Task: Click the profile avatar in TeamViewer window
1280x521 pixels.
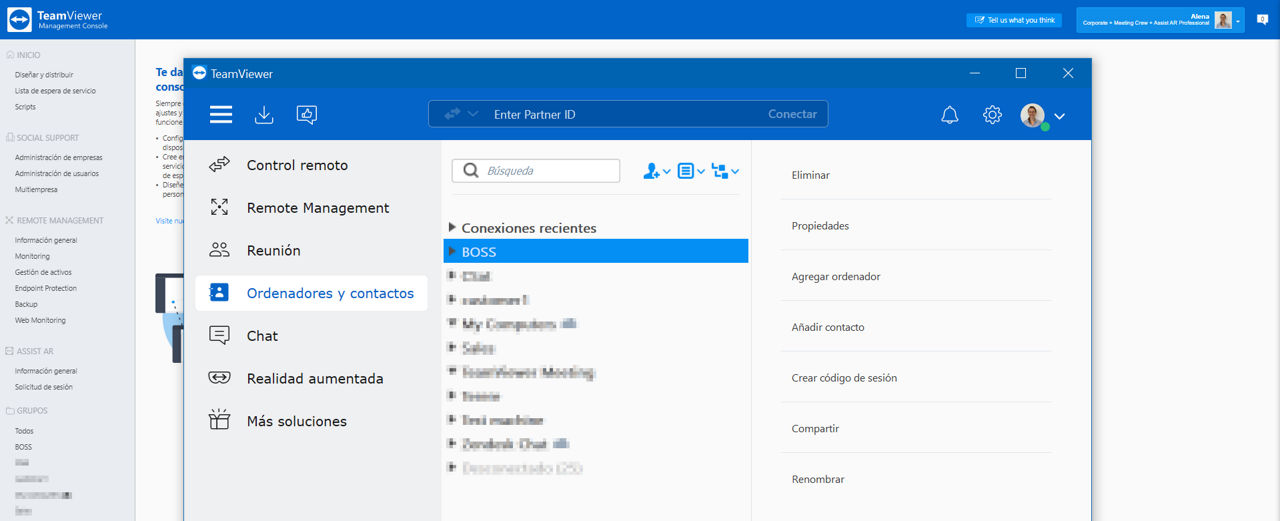Action: coord(1033,115)
